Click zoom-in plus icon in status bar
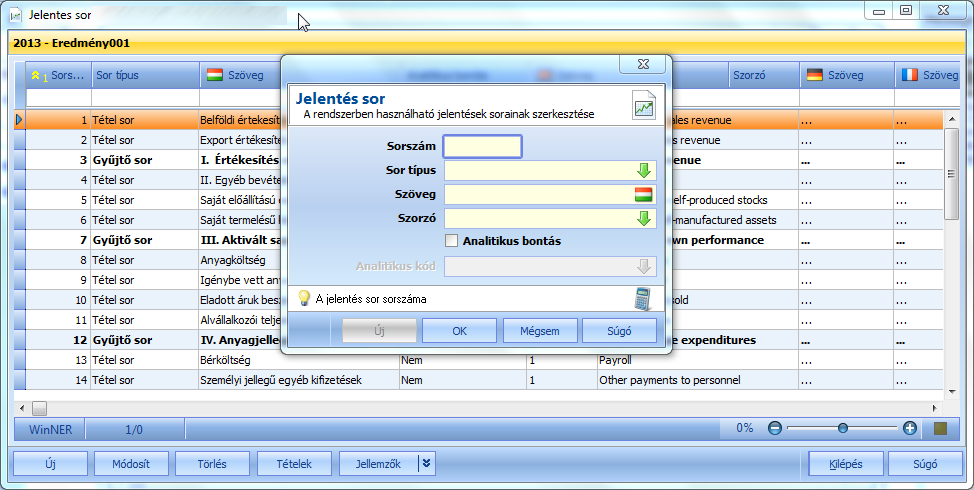Screen dimensions: 974x490 pyautogui.click(x=910, y=428)
